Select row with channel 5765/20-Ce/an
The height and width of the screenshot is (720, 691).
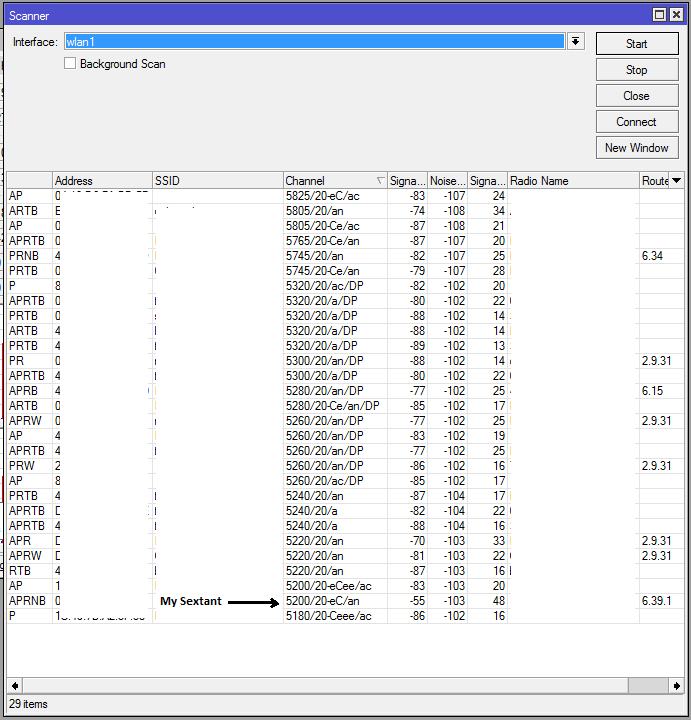tap(345, 241)
